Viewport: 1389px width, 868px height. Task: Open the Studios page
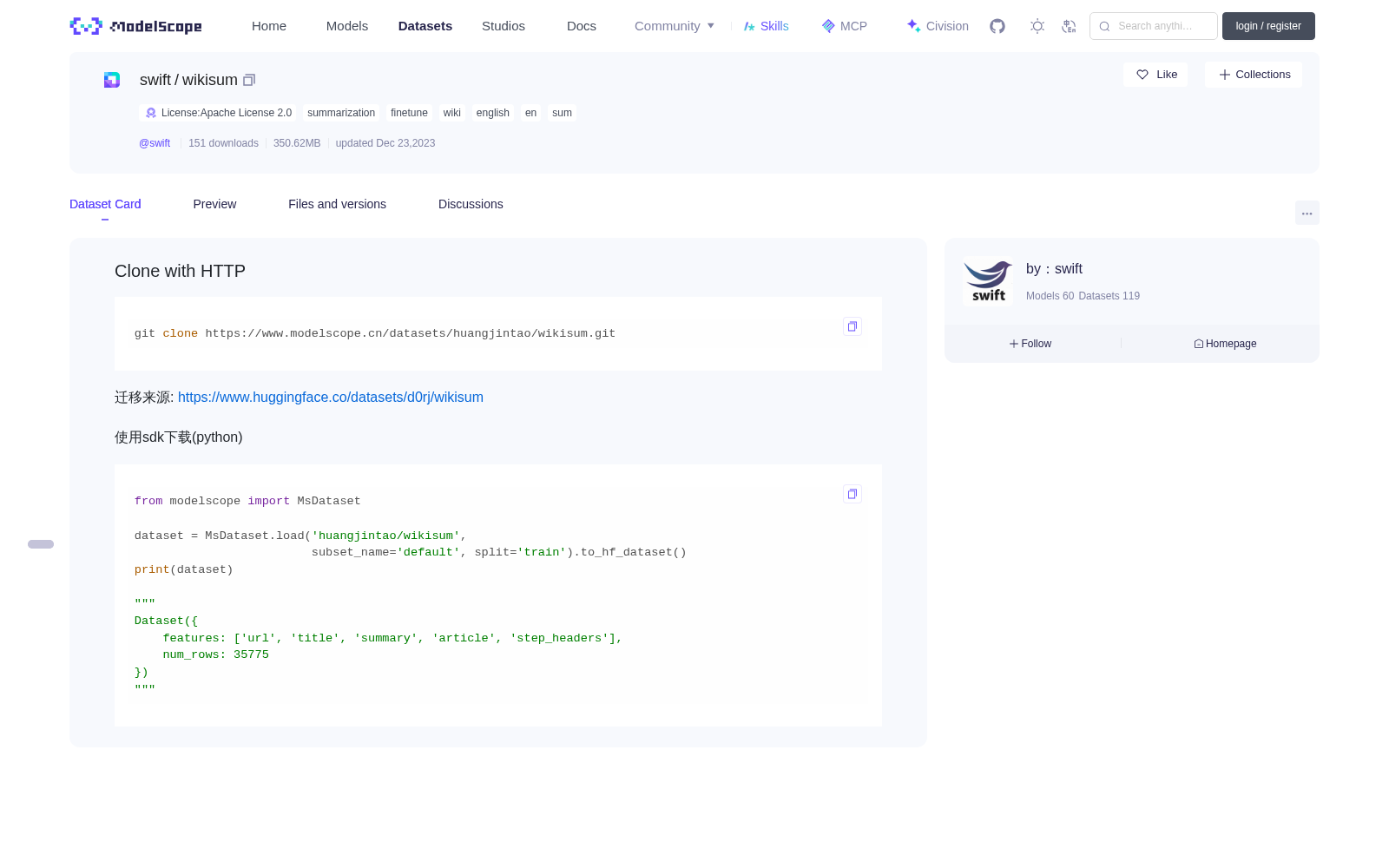tap(504, 26)
